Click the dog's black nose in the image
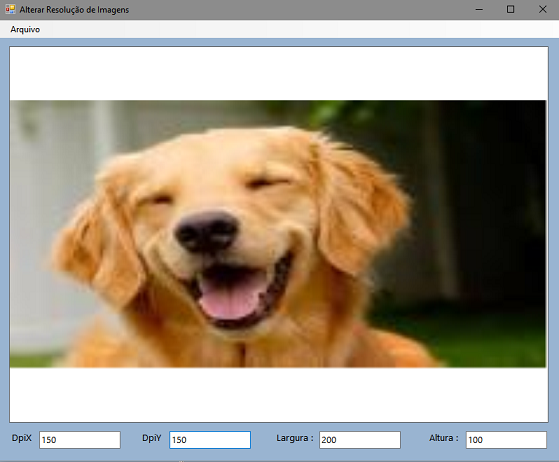The height and width of the screenshot is (462, 559). [207, 232]
